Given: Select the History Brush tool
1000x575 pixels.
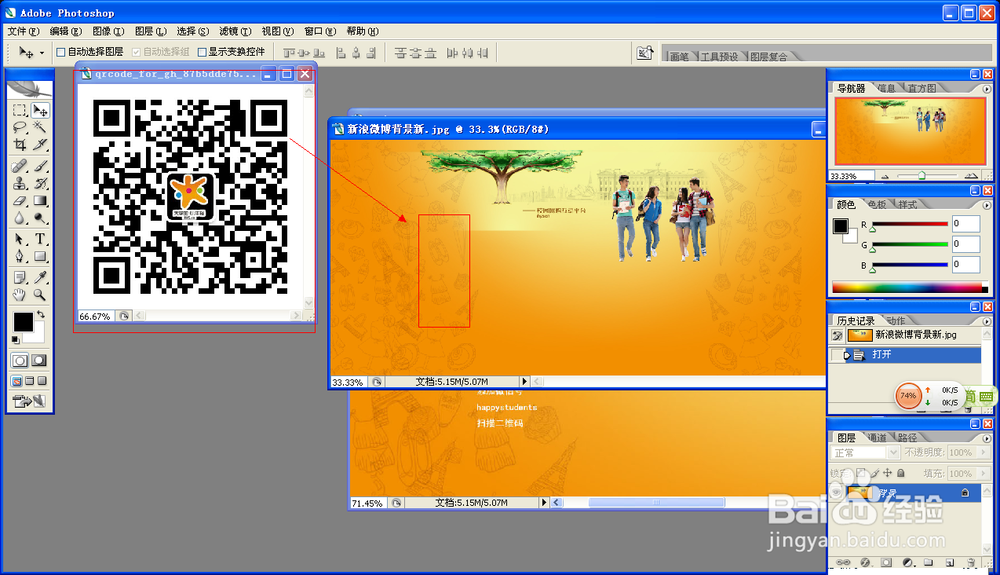Looking at the screenshot, I should [40, 184].
